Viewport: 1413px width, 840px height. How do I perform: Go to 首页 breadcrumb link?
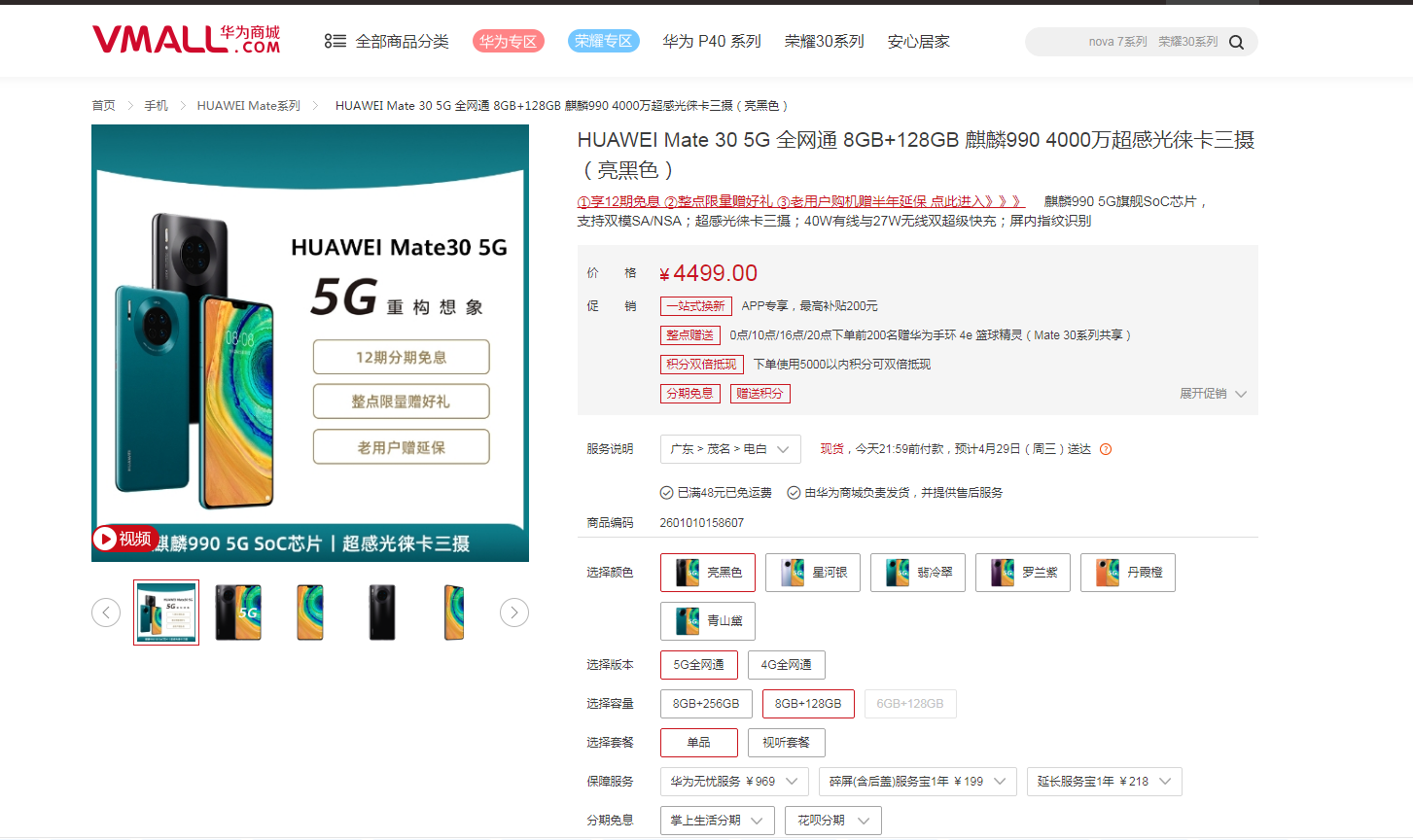pos(103,106)
